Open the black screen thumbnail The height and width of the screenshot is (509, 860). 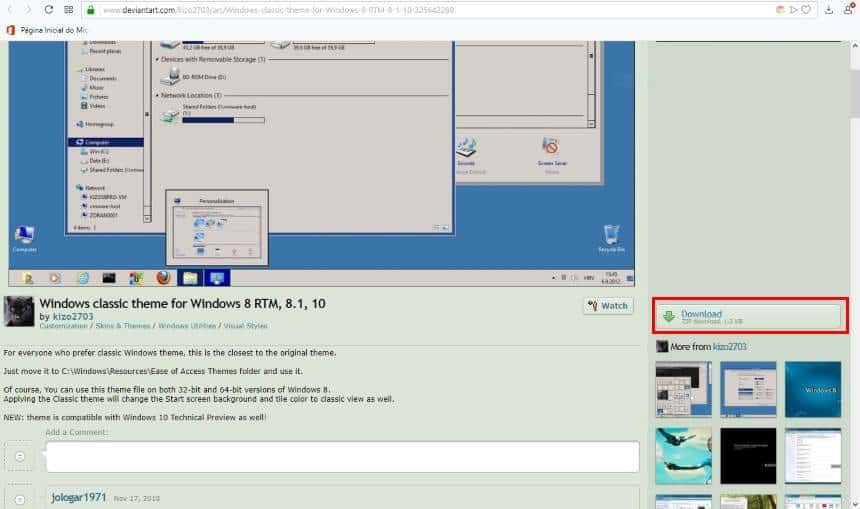[748, 456]
